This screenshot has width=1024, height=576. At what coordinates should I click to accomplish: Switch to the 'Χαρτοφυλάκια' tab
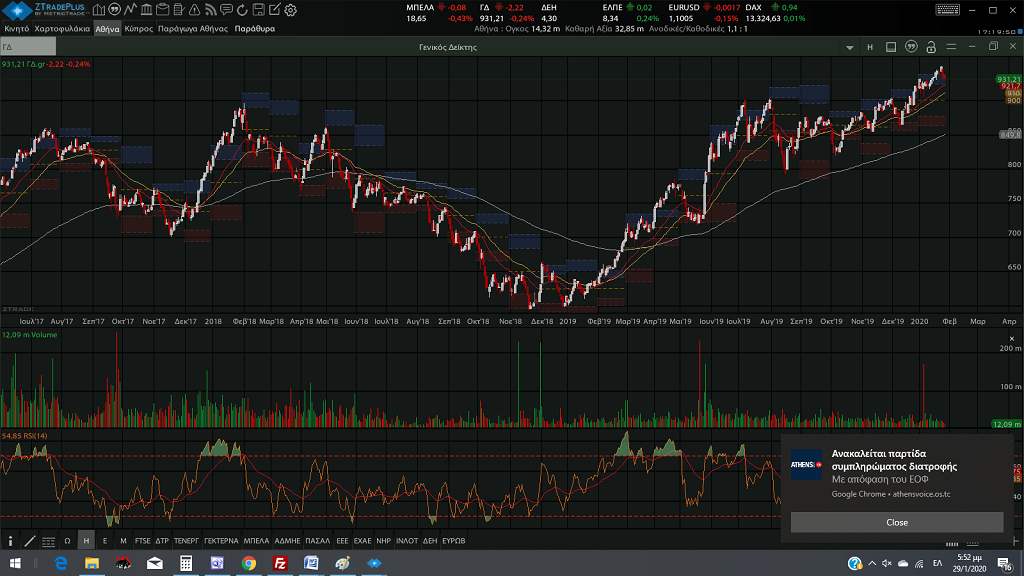click(62, 29)
